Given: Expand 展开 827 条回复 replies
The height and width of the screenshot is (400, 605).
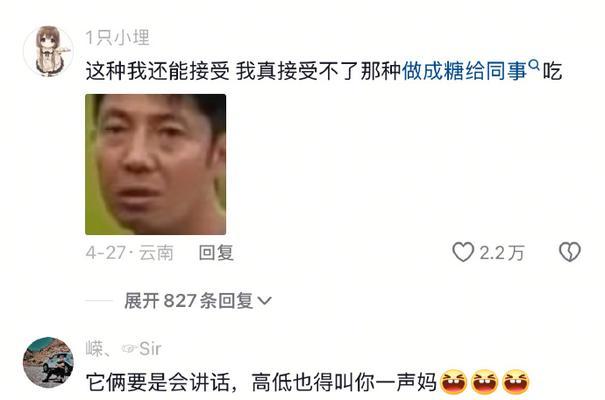Looking at the screenshot, I should coord(198,301).
